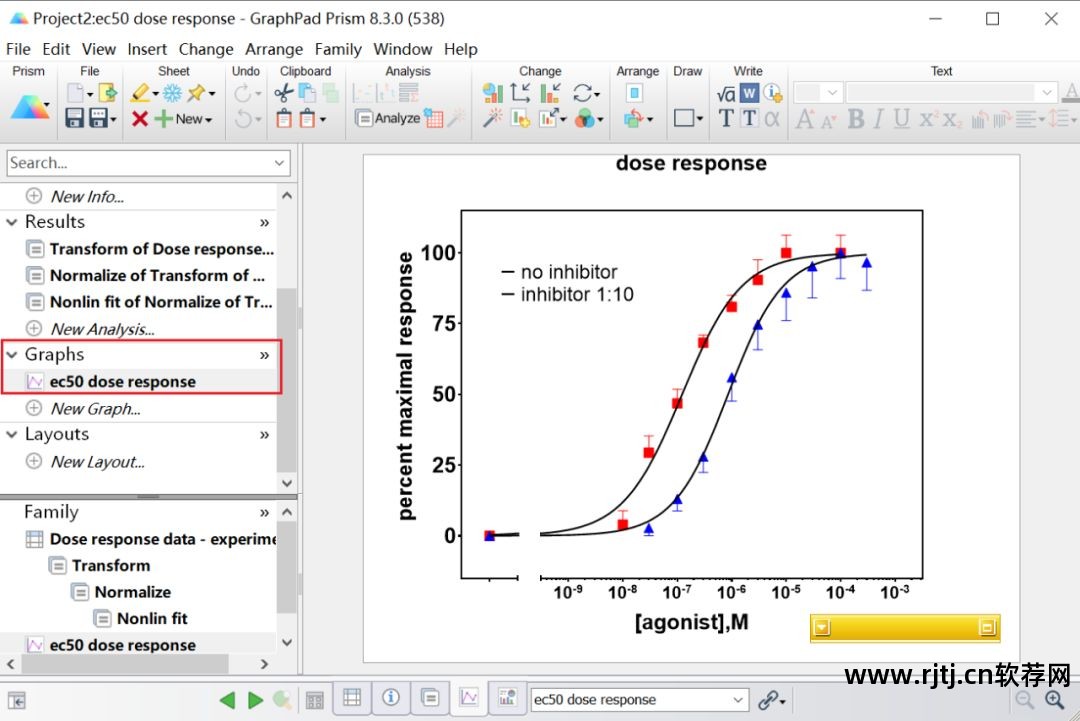This screenshot has height=721, width=1080.
Task: Open the Insert menu
Action: [x=147, y=49]
